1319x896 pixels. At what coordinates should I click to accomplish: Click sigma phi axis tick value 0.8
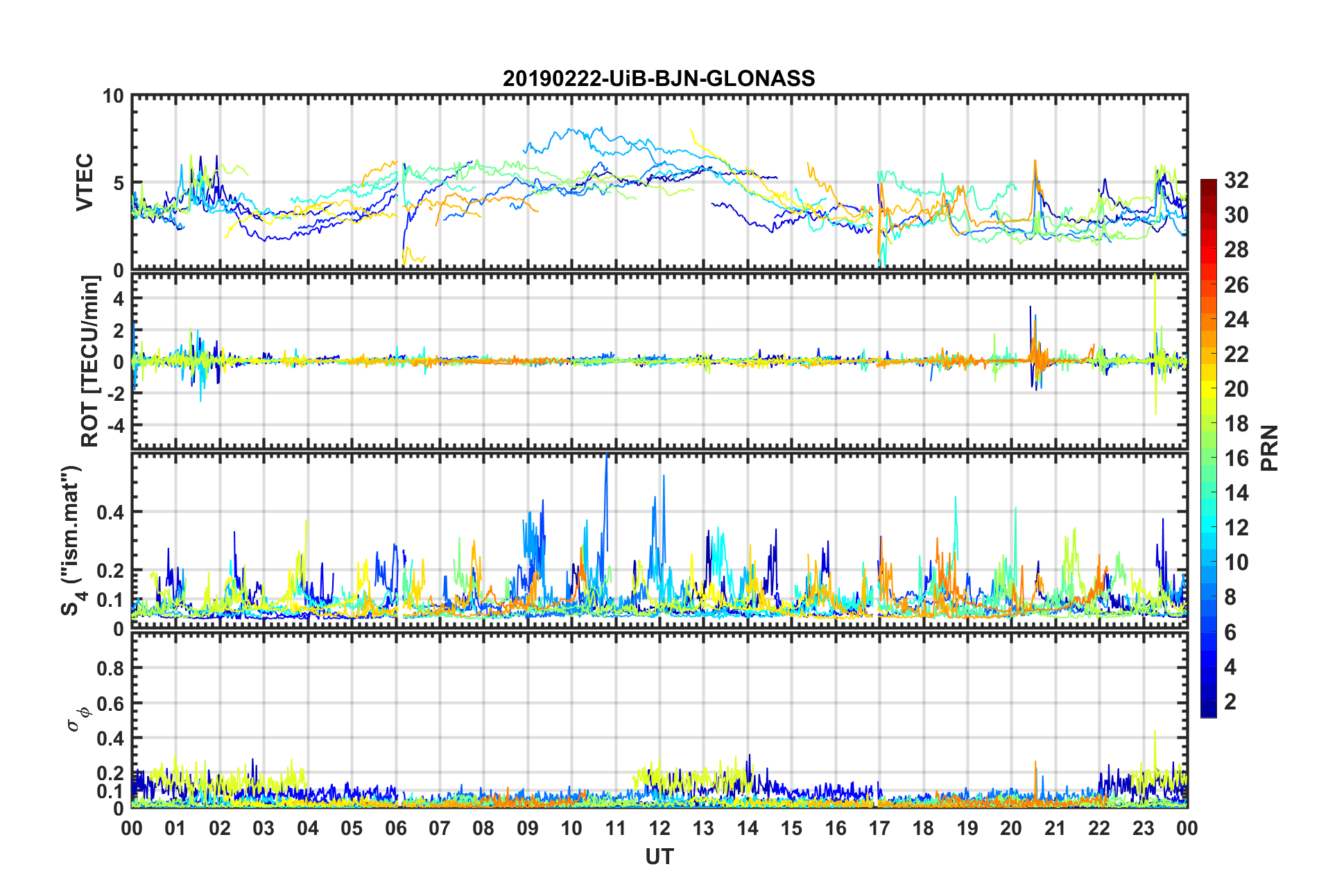click(111, 669)
